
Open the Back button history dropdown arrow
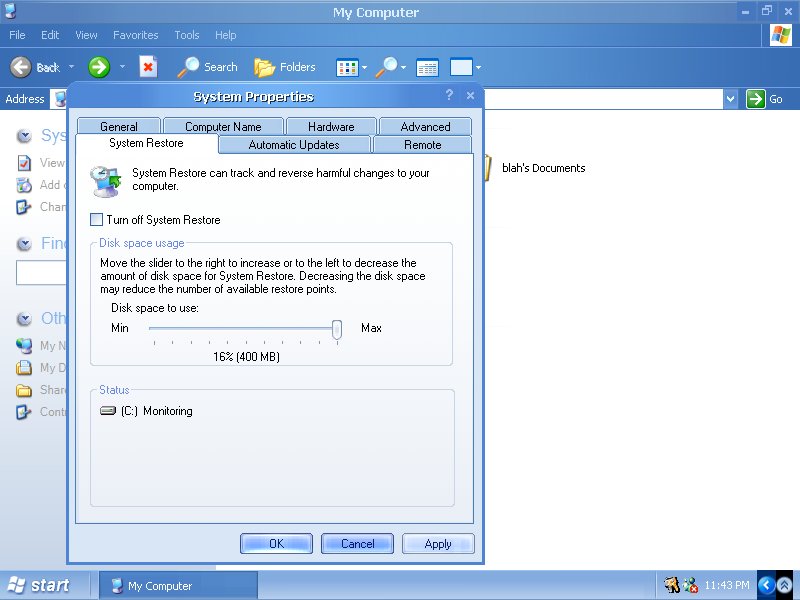71,67
